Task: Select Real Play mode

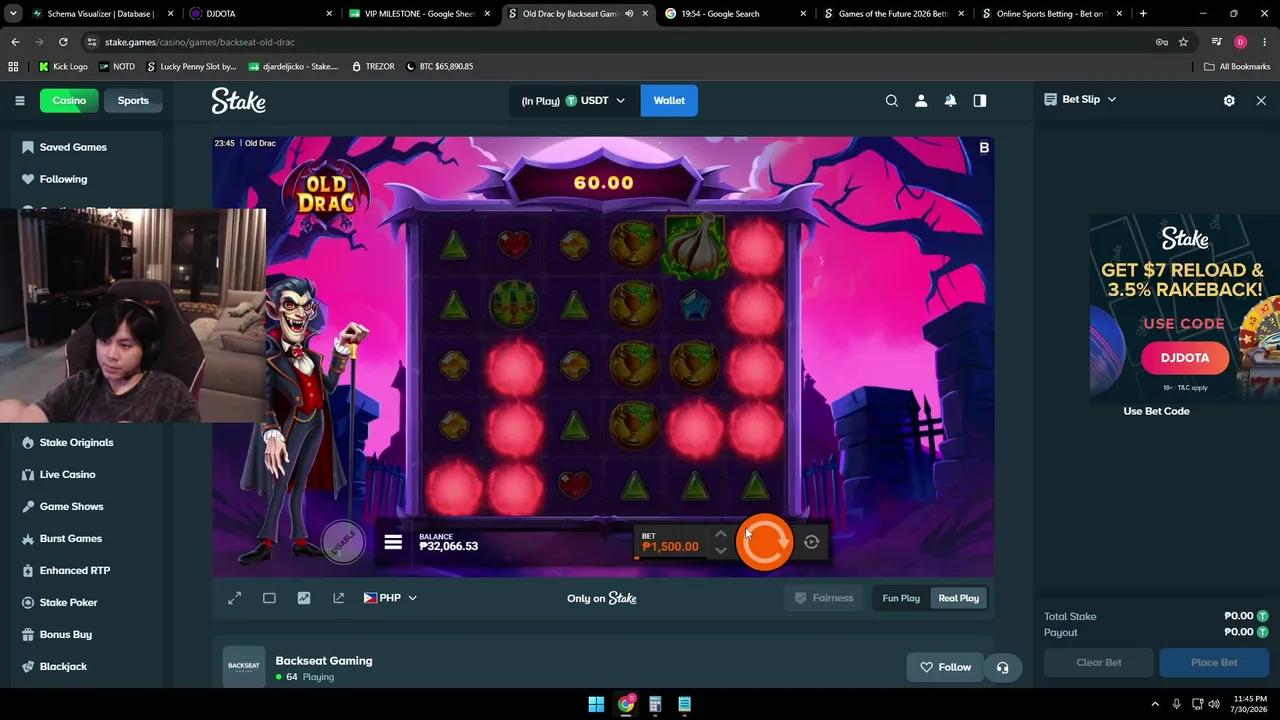Action: tap(958, 598)
